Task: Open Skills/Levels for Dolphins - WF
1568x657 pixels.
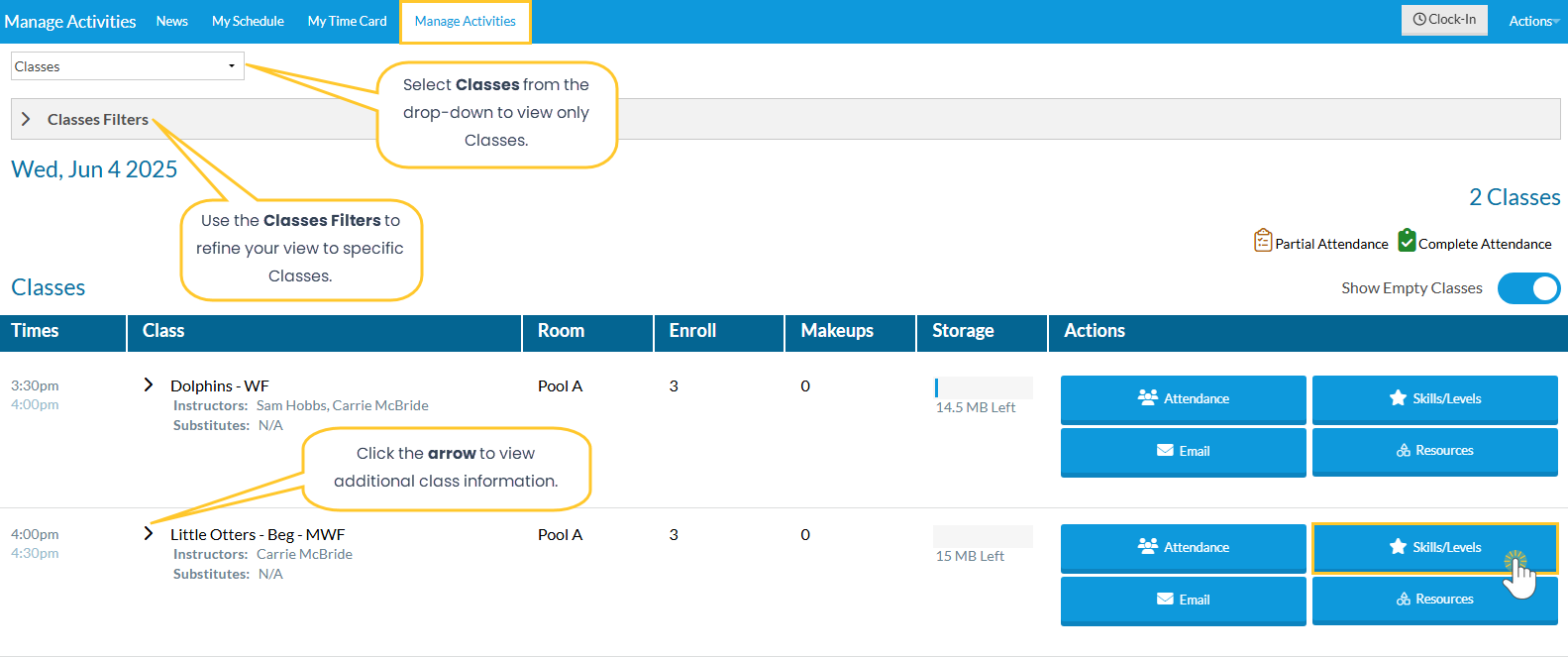Action: tap(1435, 399)
